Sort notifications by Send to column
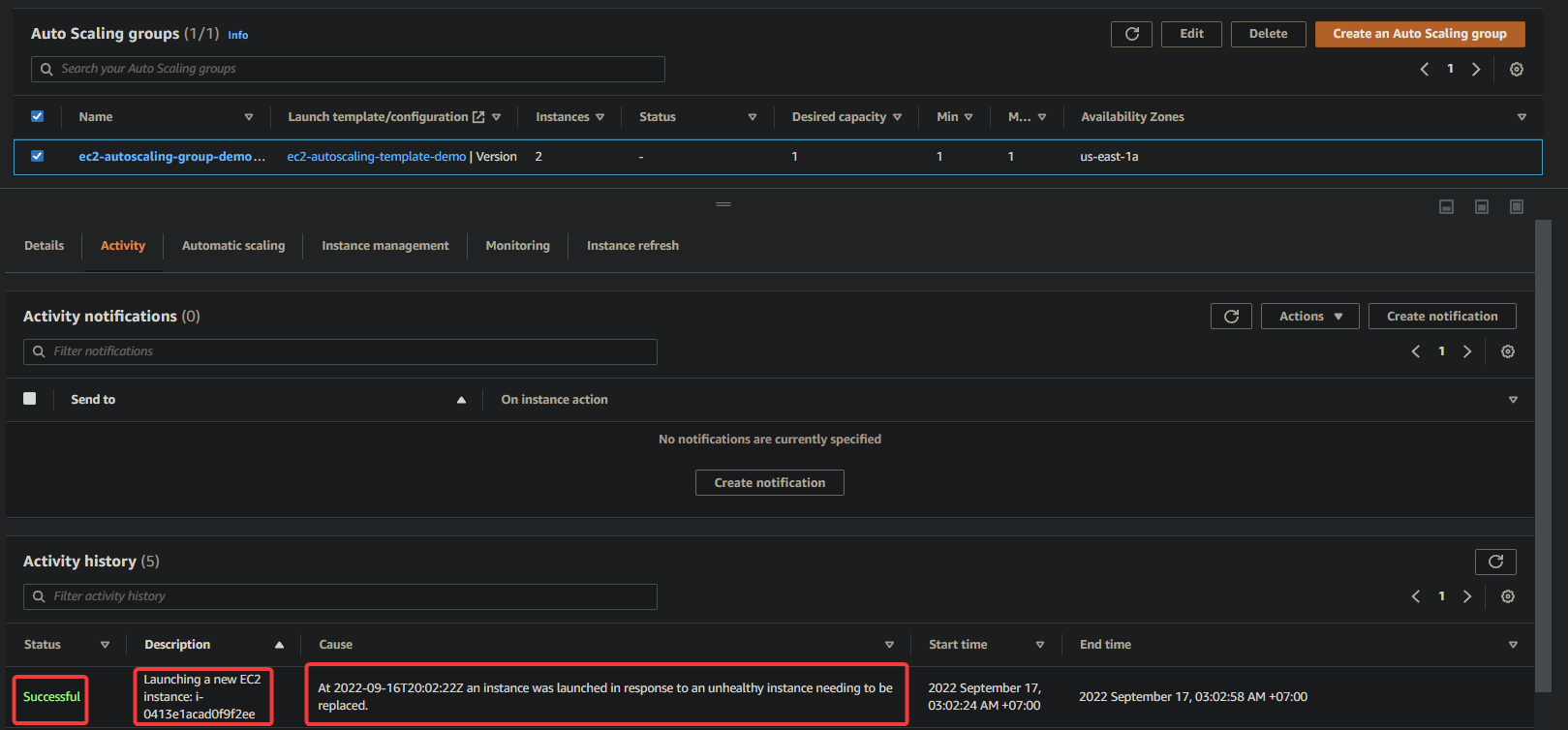1568x730 pixels. point(461,400)
